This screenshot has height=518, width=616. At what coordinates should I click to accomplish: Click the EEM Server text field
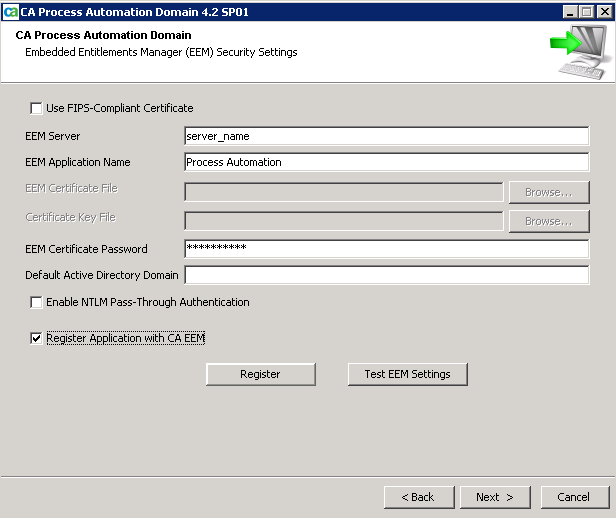387,136
